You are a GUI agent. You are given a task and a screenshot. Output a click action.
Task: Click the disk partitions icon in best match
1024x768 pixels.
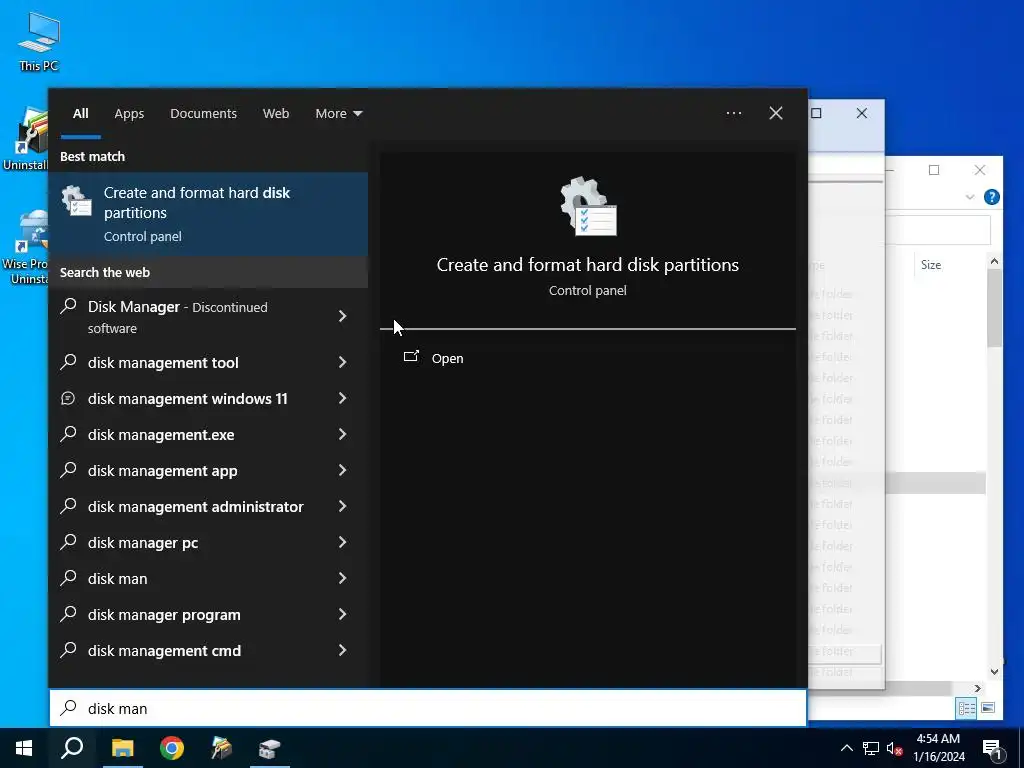point(76,201)
